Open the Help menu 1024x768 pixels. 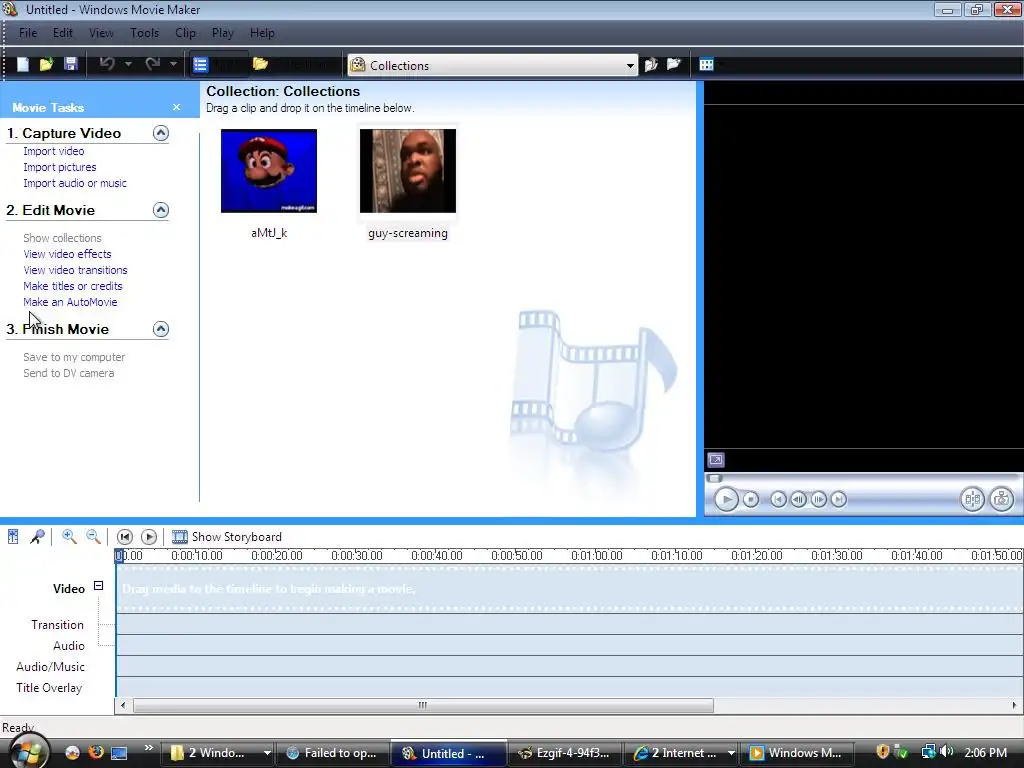pyautogui.click(x=263, y=33)
